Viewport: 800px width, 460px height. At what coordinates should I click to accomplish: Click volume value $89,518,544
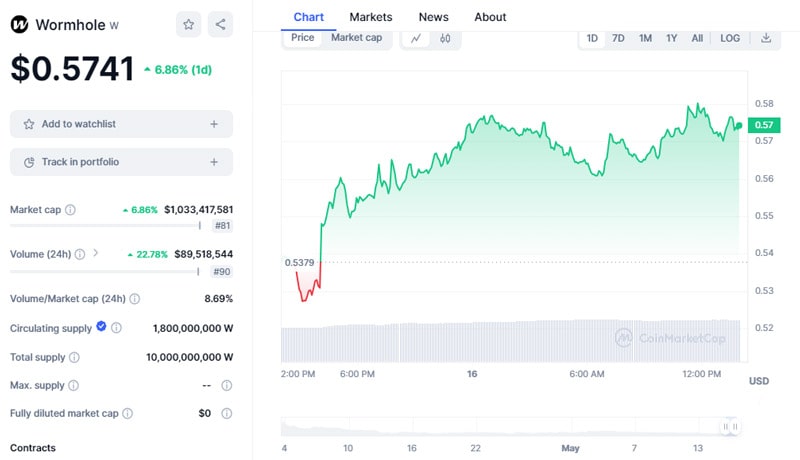[x=204, y=254]
